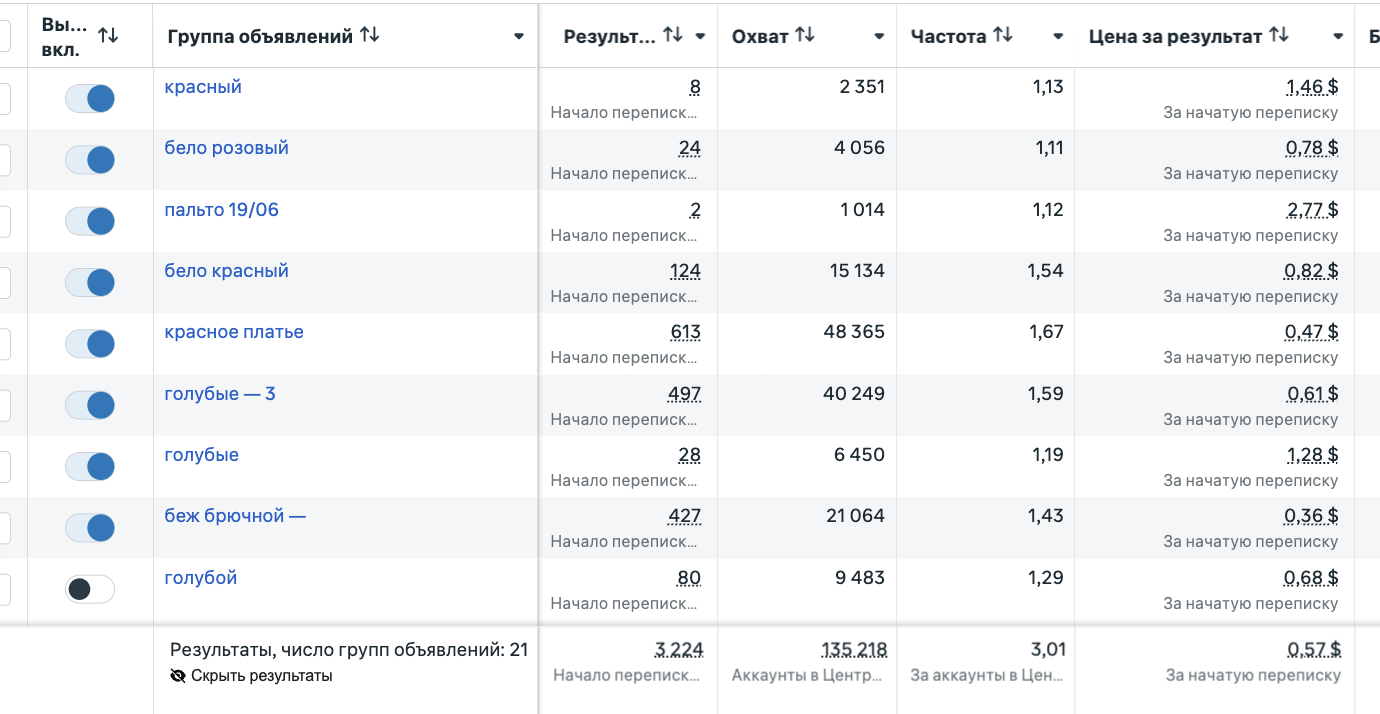This screenshot has height=714, width=1380.
Task: Open the пальто 19/06 ad group
Action: [x=221, y=210]
